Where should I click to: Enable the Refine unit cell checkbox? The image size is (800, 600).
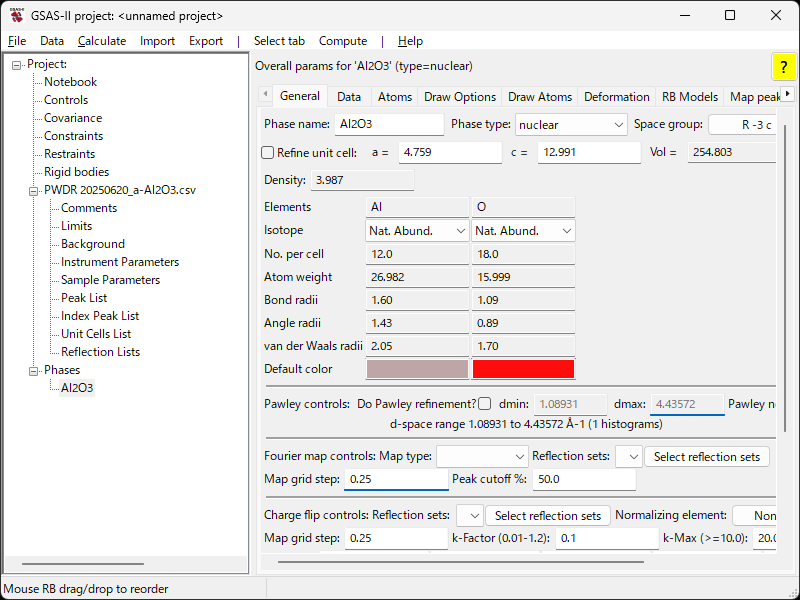(x=267, y=153)
